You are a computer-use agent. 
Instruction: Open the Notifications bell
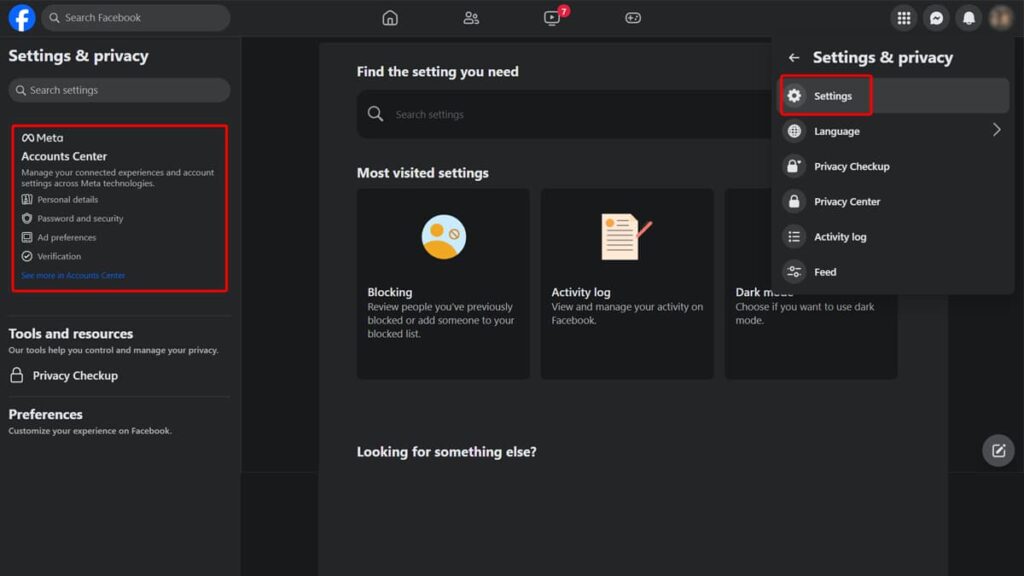click(967, 17)
